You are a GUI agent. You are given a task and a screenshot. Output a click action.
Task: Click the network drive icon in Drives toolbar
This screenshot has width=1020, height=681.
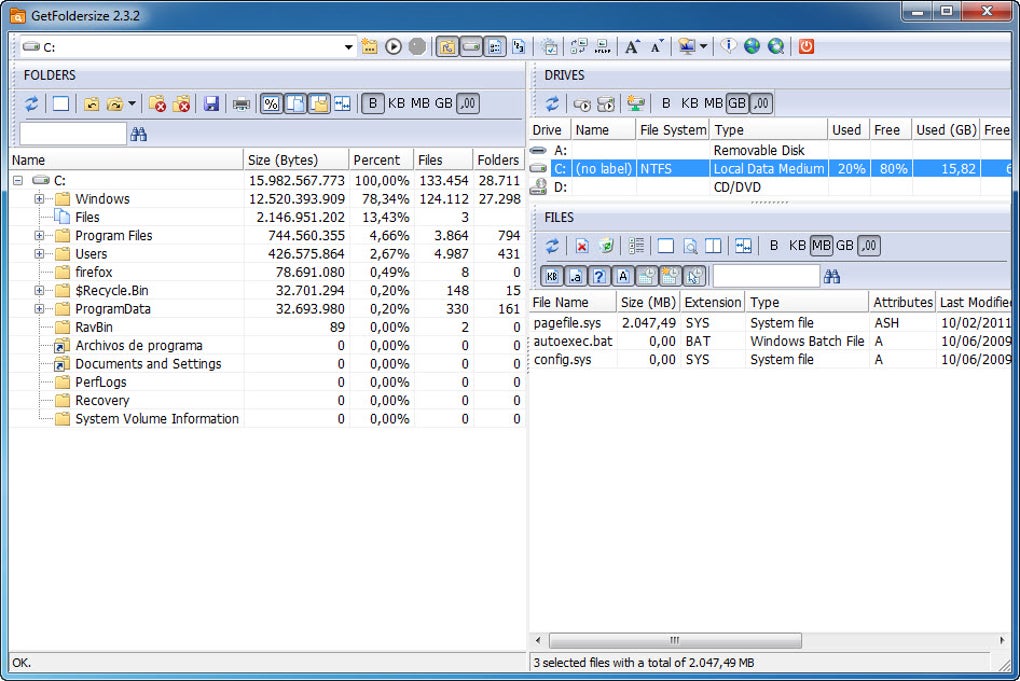pyautogui.click(x=636, y=103)
